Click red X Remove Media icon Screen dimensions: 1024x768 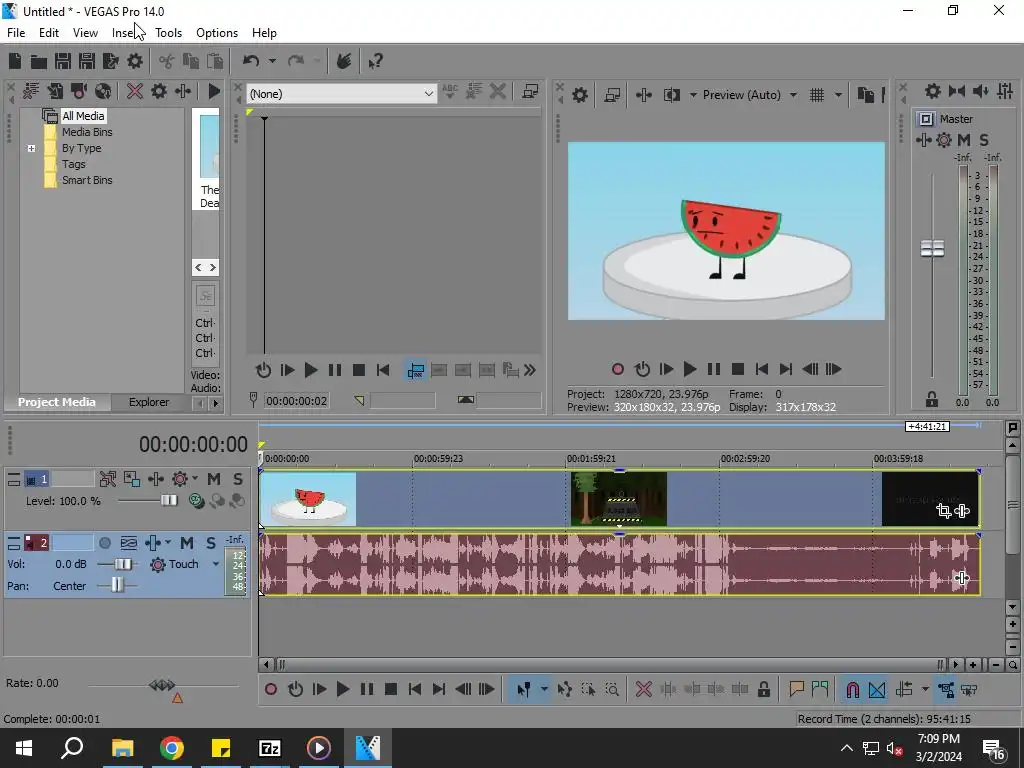[135, 91]
